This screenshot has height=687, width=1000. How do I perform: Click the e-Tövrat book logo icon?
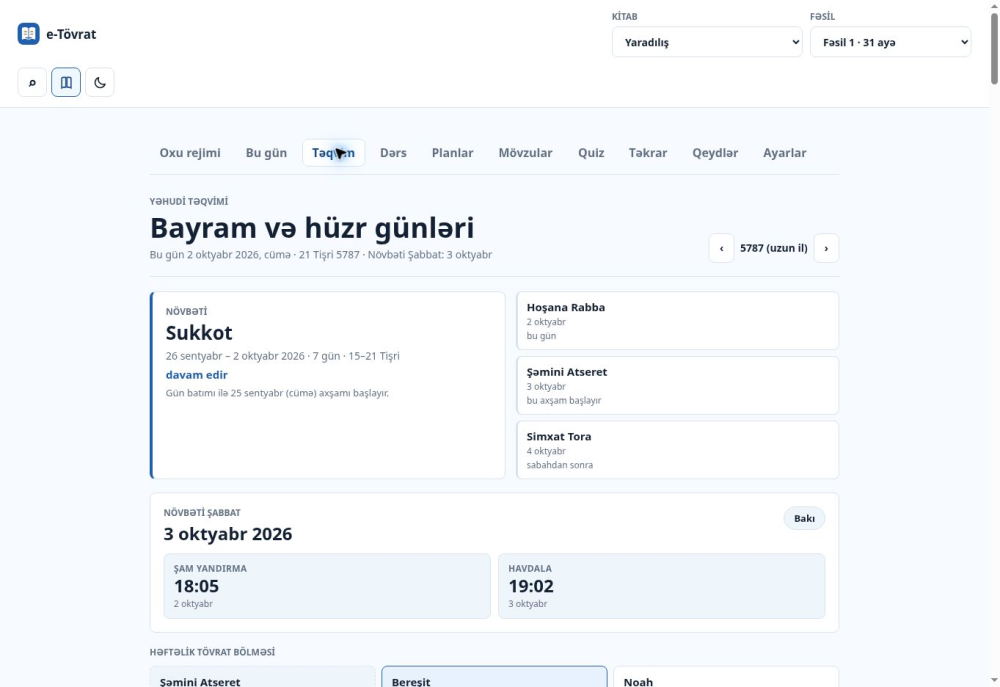tap(29, 34)
